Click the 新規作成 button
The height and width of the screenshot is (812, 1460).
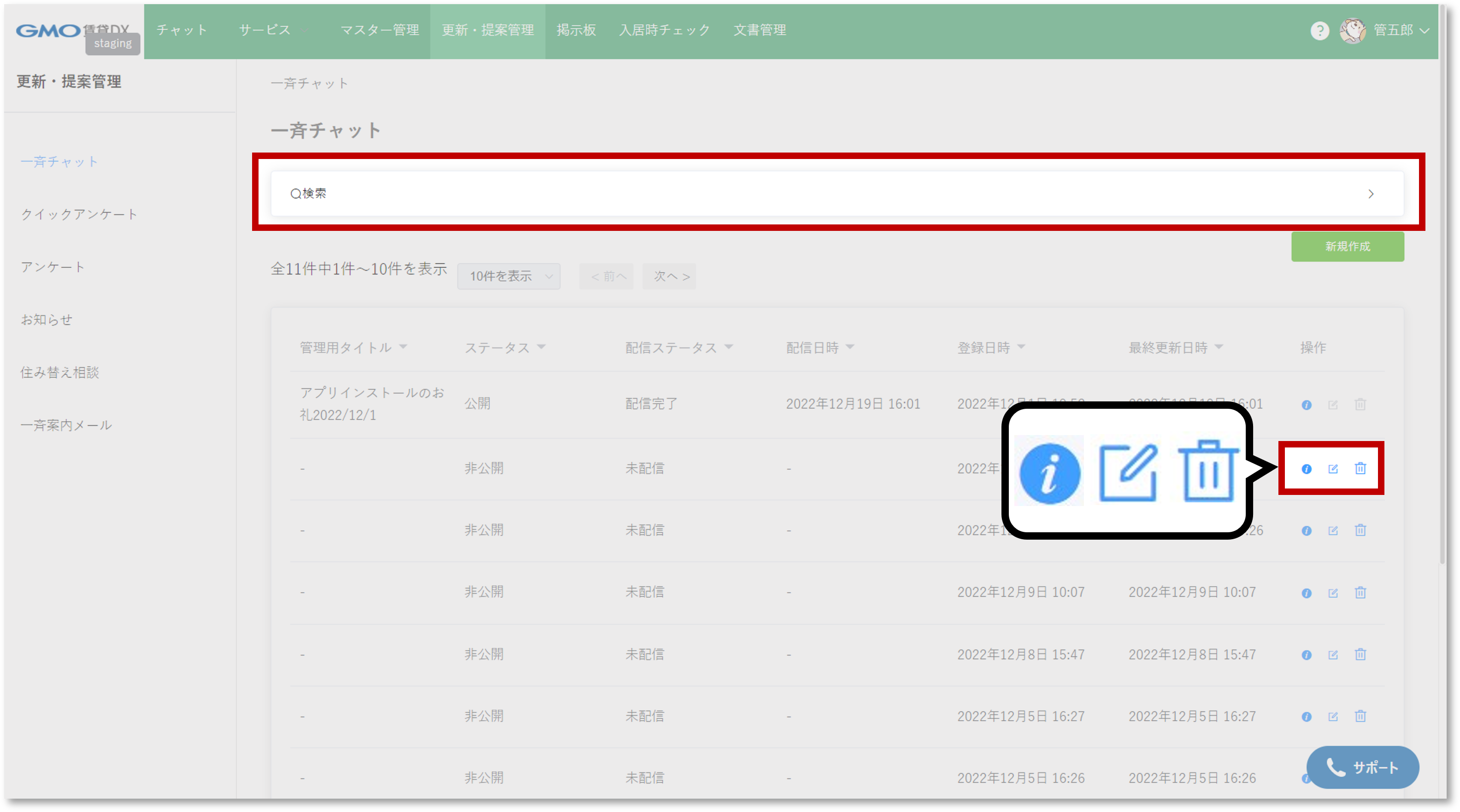tap(1347, 247)
